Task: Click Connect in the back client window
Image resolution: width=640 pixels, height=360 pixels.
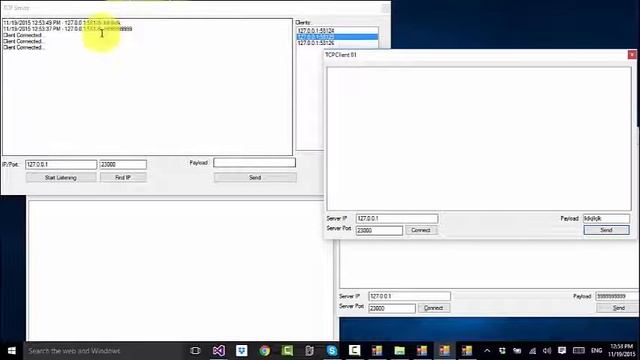Action: click(433, 308)
